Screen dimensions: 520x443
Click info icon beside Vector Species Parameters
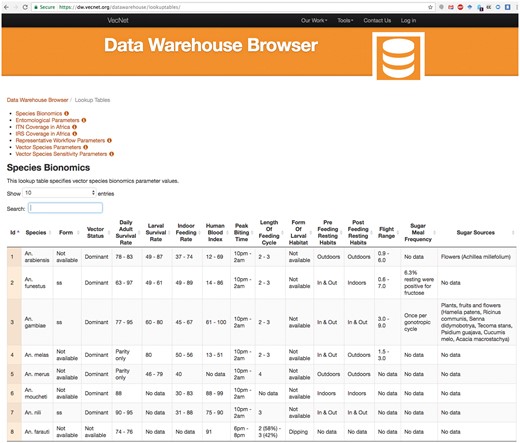[x=86, y=147]
